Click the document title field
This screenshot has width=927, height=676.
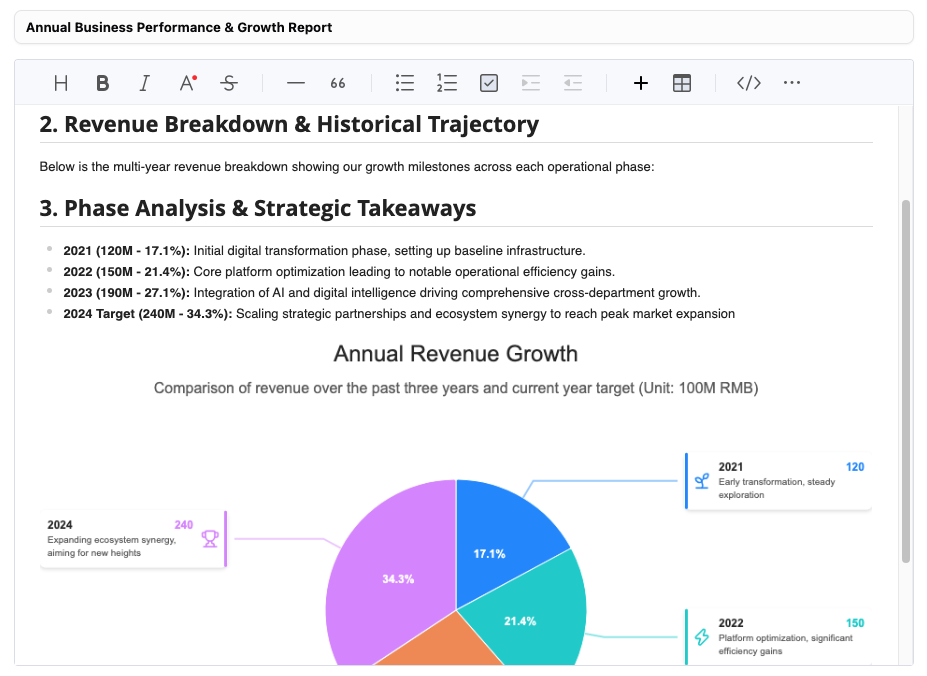pos(464,28)
